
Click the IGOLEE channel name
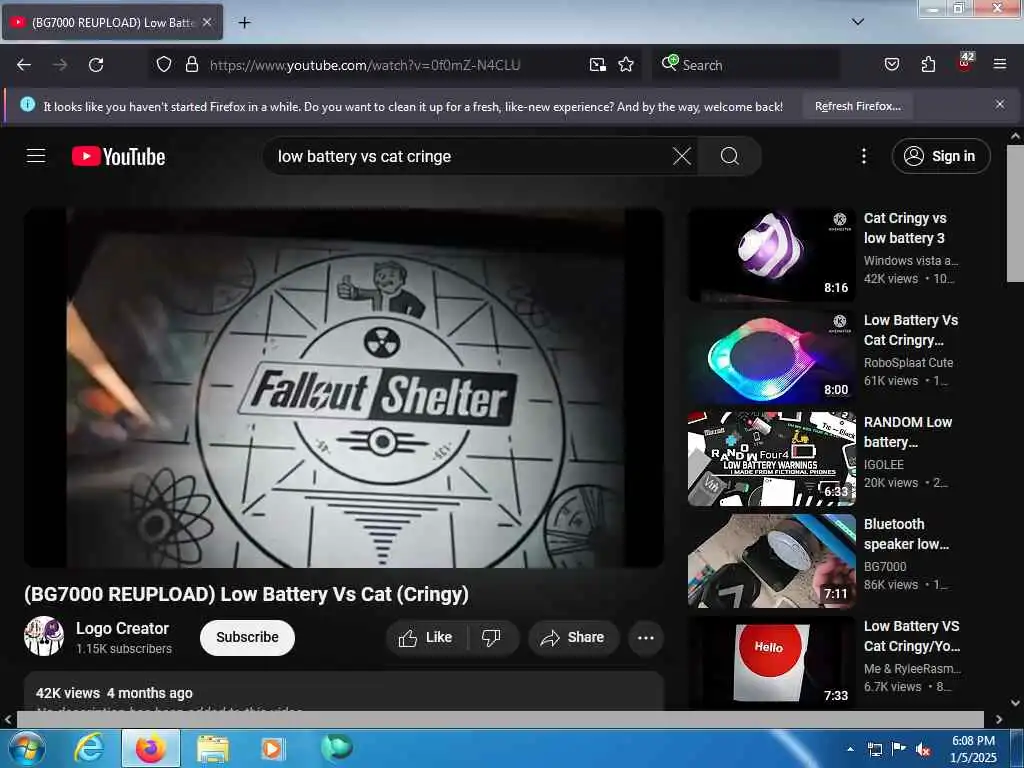(x=884, y=464)
